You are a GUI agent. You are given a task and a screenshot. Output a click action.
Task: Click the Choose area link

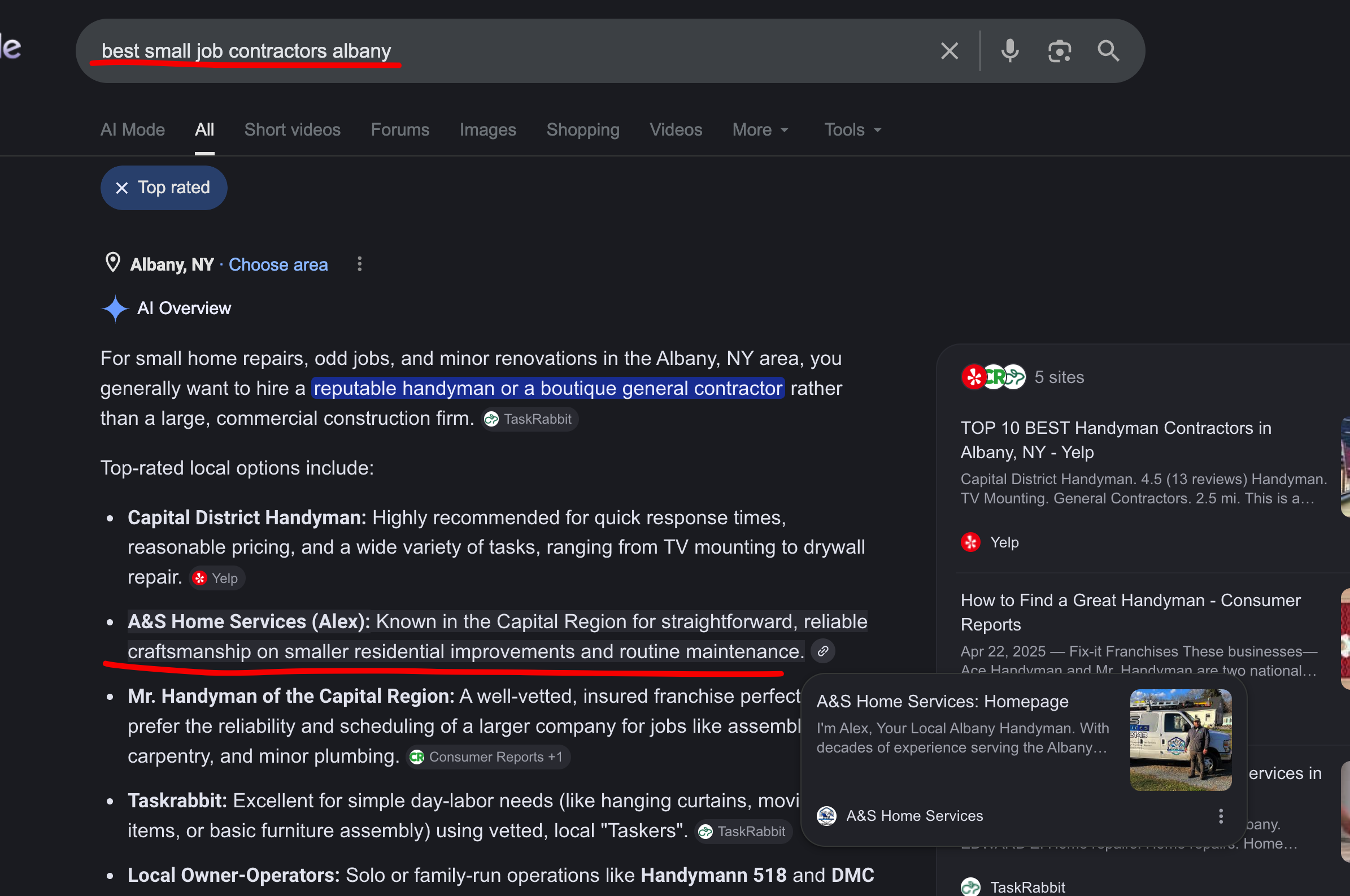pyautogui.click(x=278, y=264)
